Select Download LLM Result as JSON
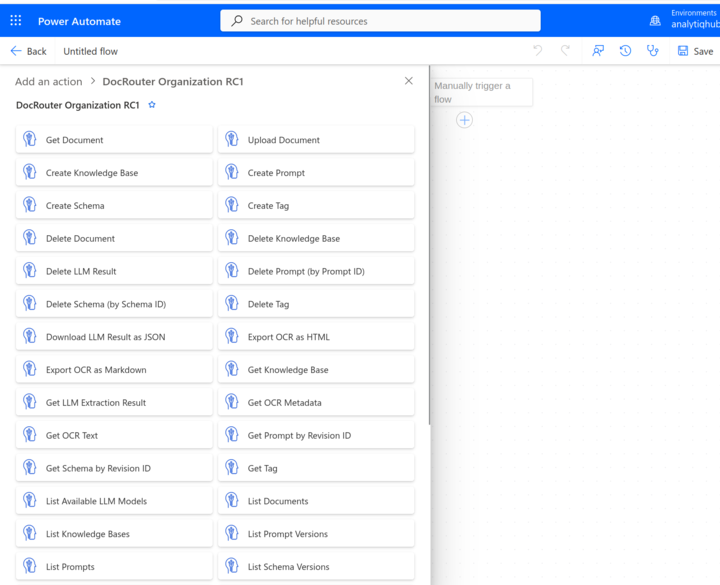The width and height of the screenshot is (720, 585). (114, 337)
